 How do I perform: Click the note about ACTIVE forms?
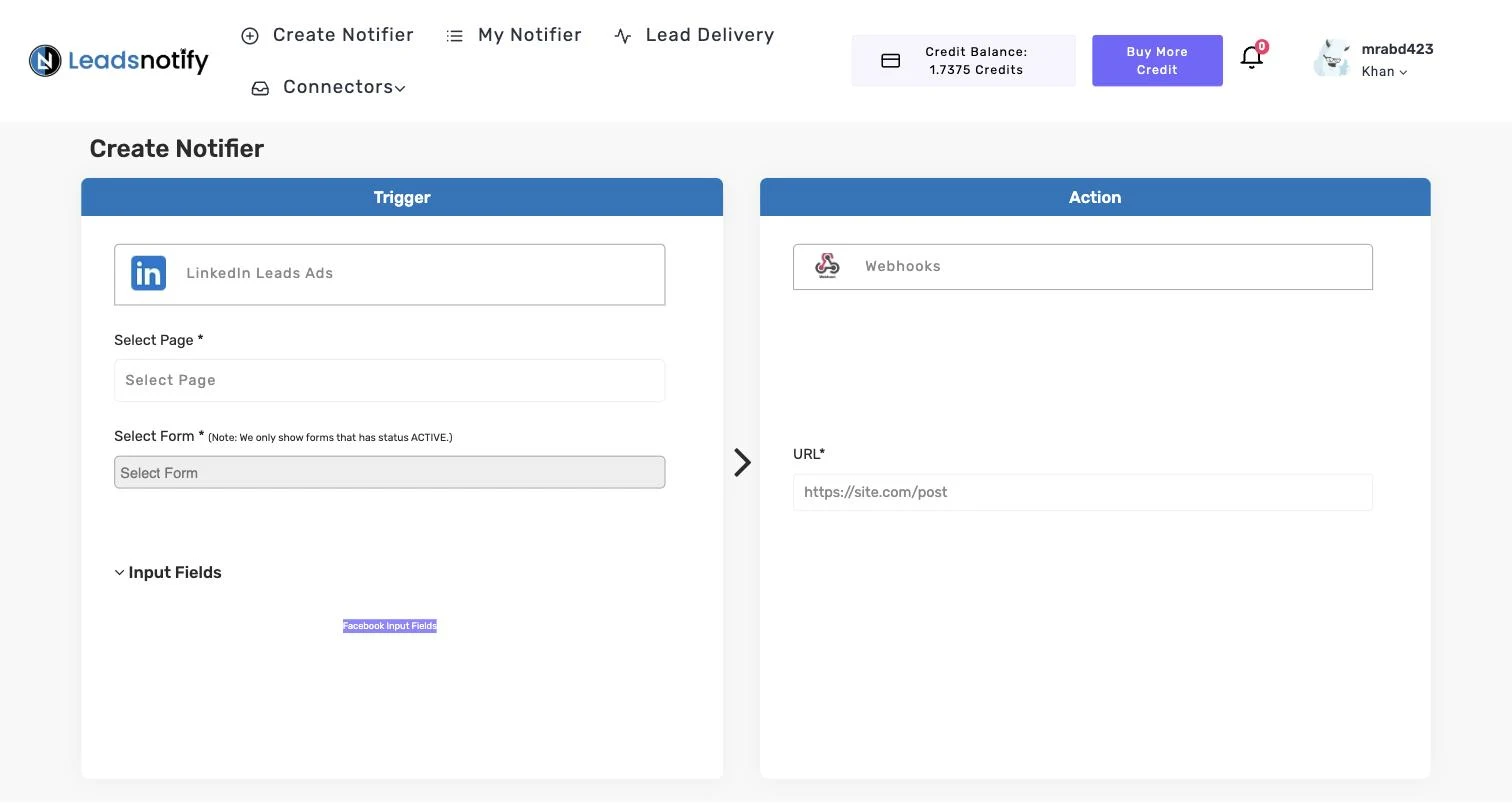pyautogui.click(x=330, y=437)
